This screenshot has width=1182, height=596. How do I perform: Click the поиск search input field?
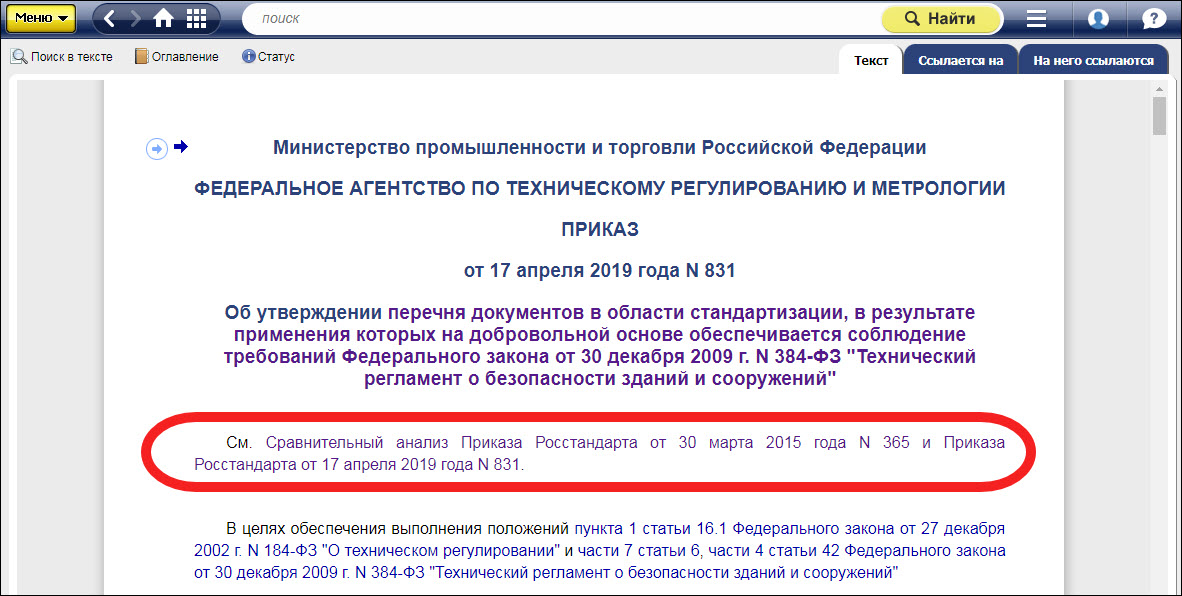tap(560, 19)
